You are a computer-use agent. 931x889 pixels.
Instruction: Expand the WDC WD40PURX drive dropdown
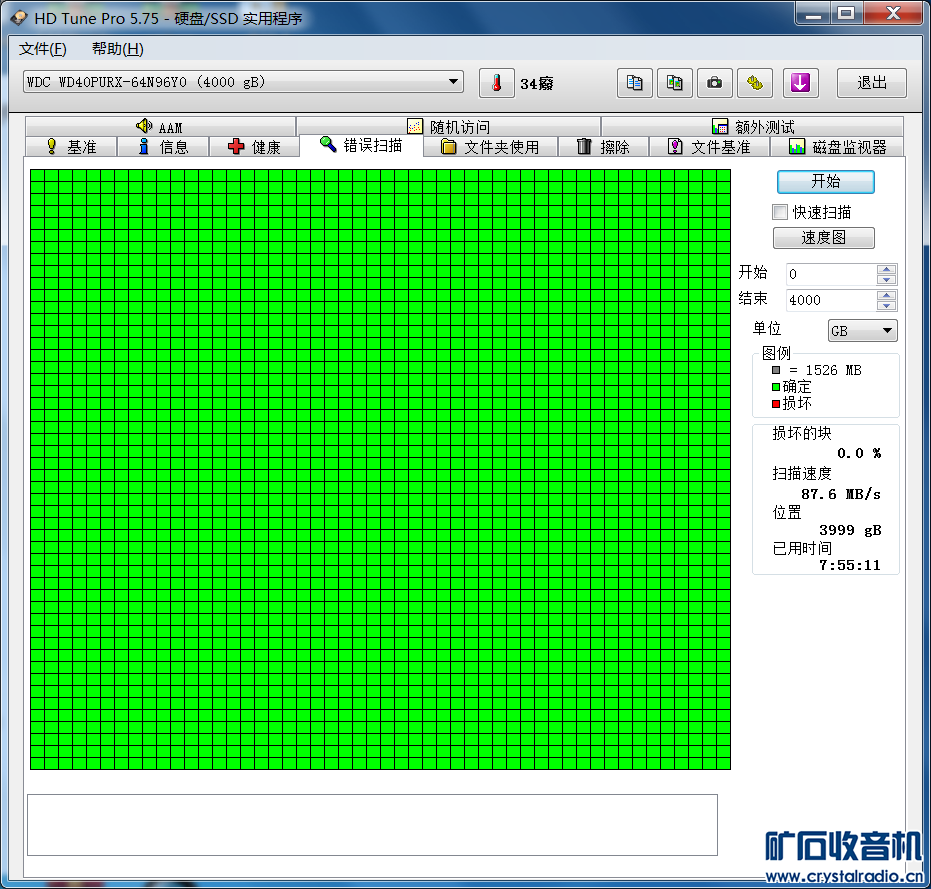pos(454,81)
